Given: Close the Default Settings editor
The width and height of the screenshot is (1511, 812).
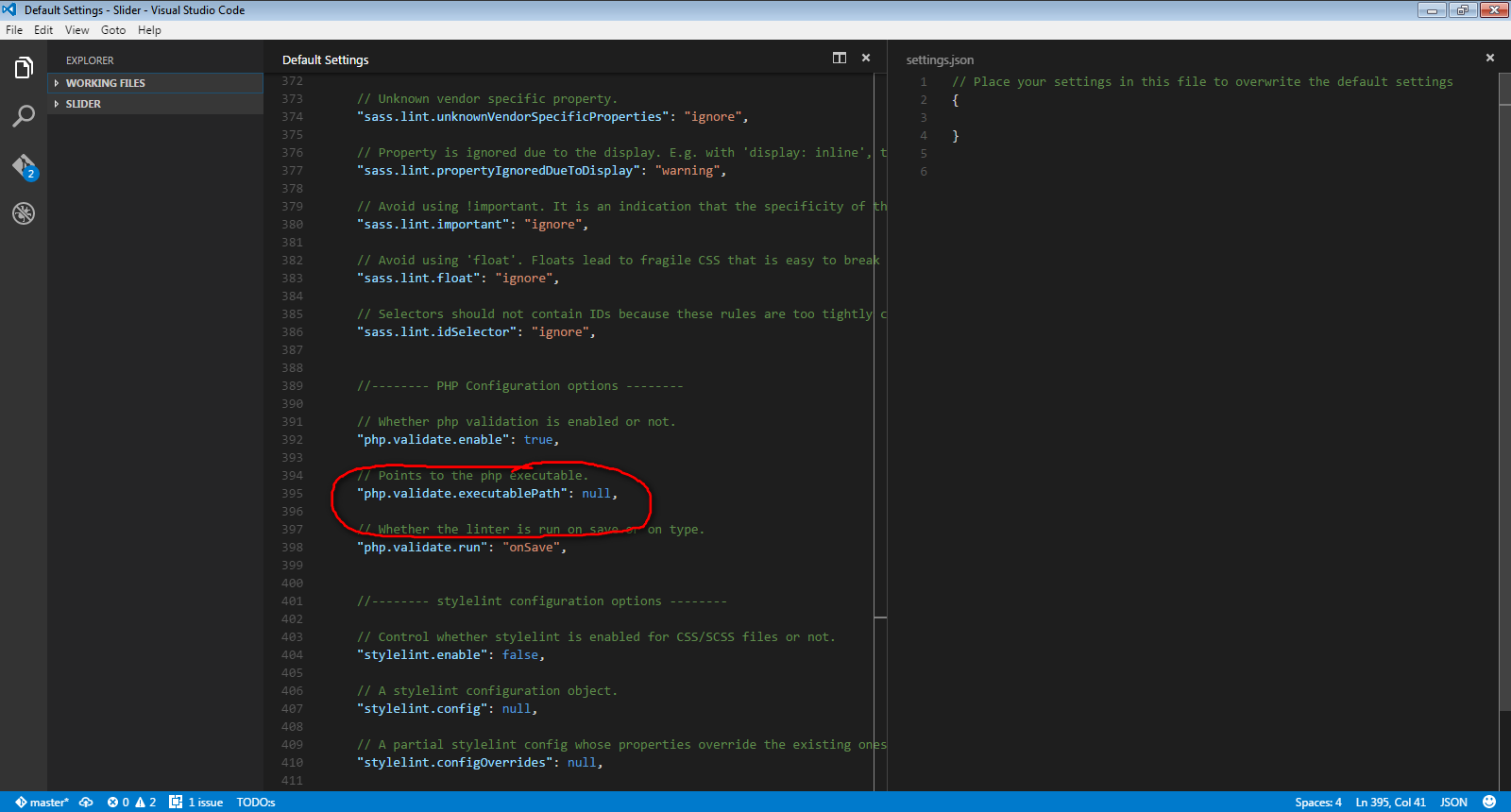Looking at the screenshot, I should [x=866, y=59].
